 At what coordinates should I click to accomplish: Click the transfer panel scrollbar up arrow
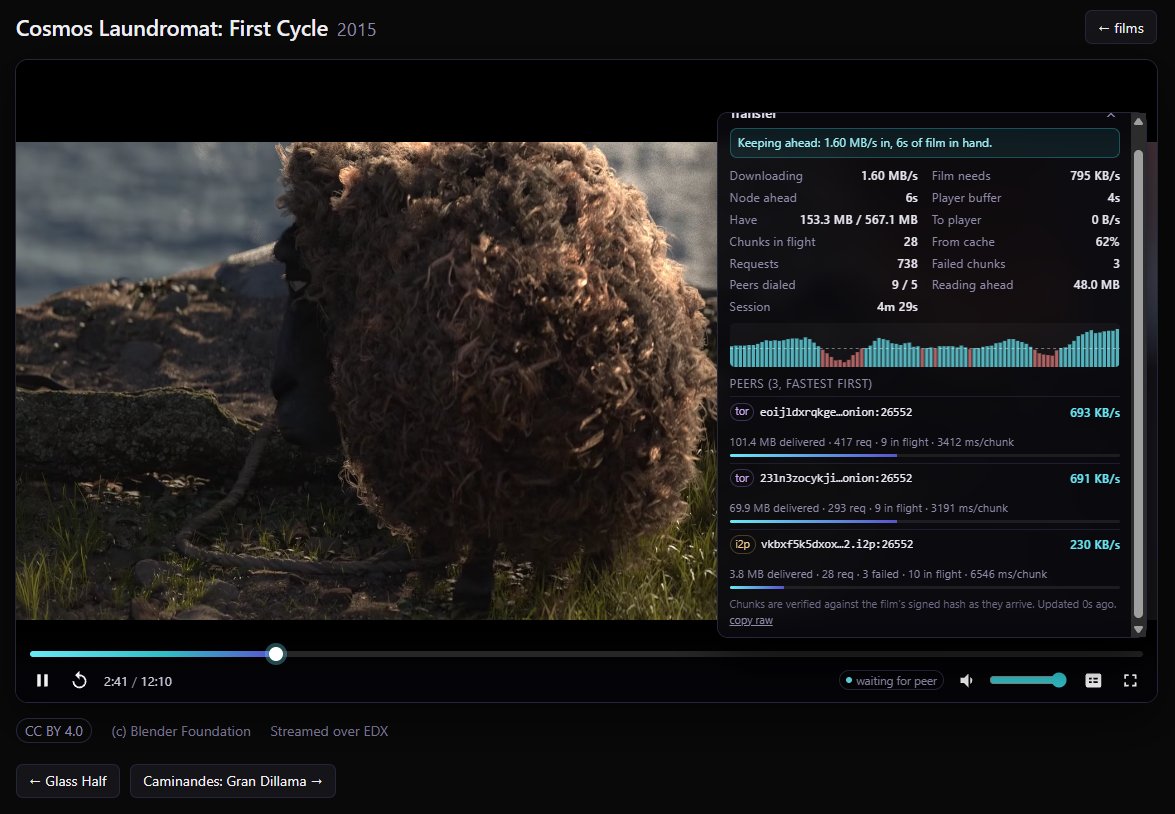click(x=1138, y=121)
